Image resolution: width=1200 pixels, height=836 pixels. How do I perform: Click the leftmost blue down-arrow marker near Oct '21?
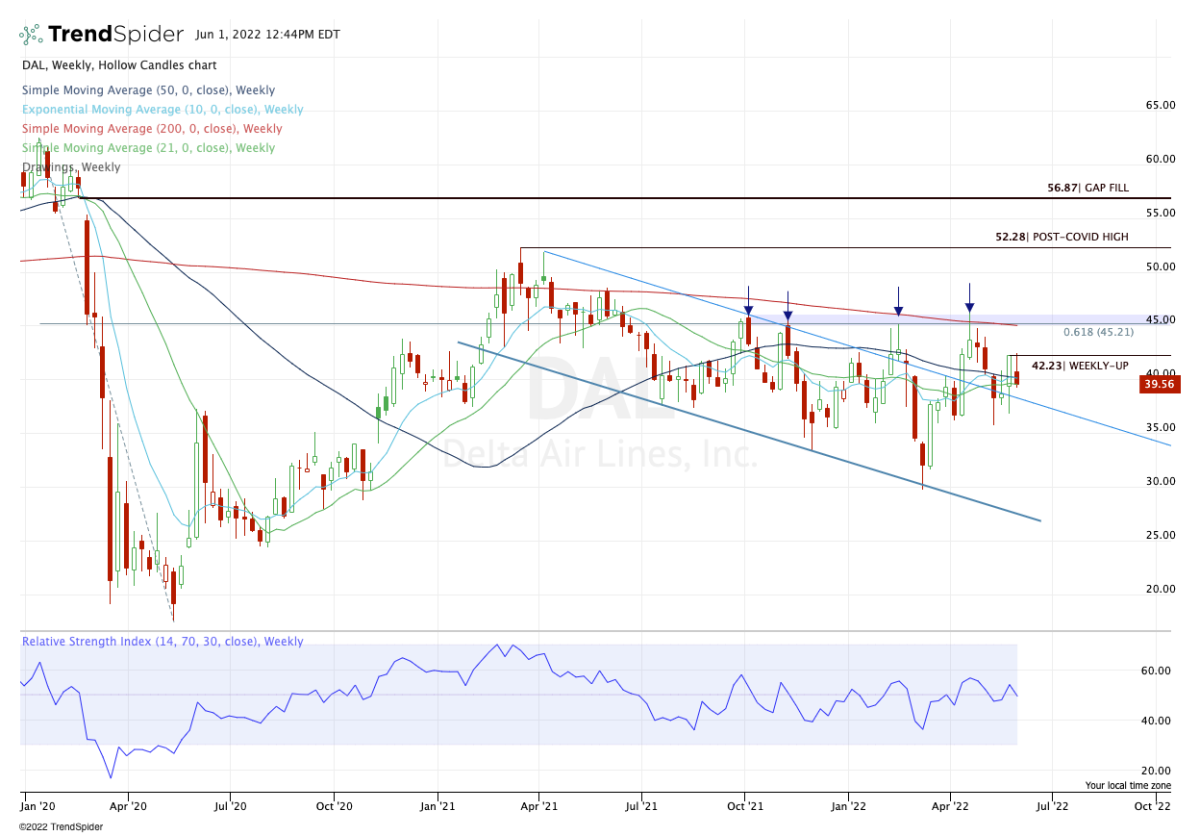(x=748, y=304)
